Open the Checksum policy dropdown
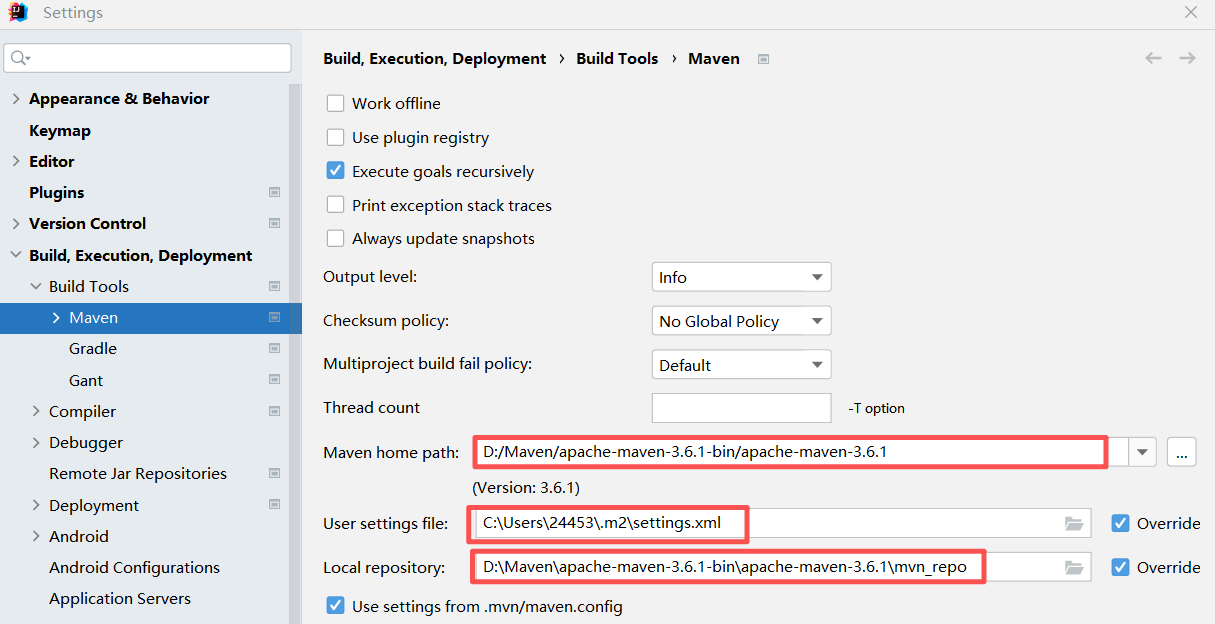This screenshot has height=624, width=1215. (x=741, y=321)
